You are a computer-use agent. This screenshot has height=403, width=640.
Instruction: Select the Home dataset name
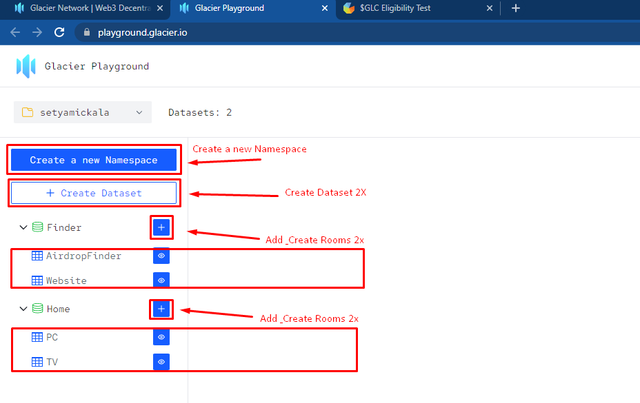pyautogui.click(x=58, y=309)
